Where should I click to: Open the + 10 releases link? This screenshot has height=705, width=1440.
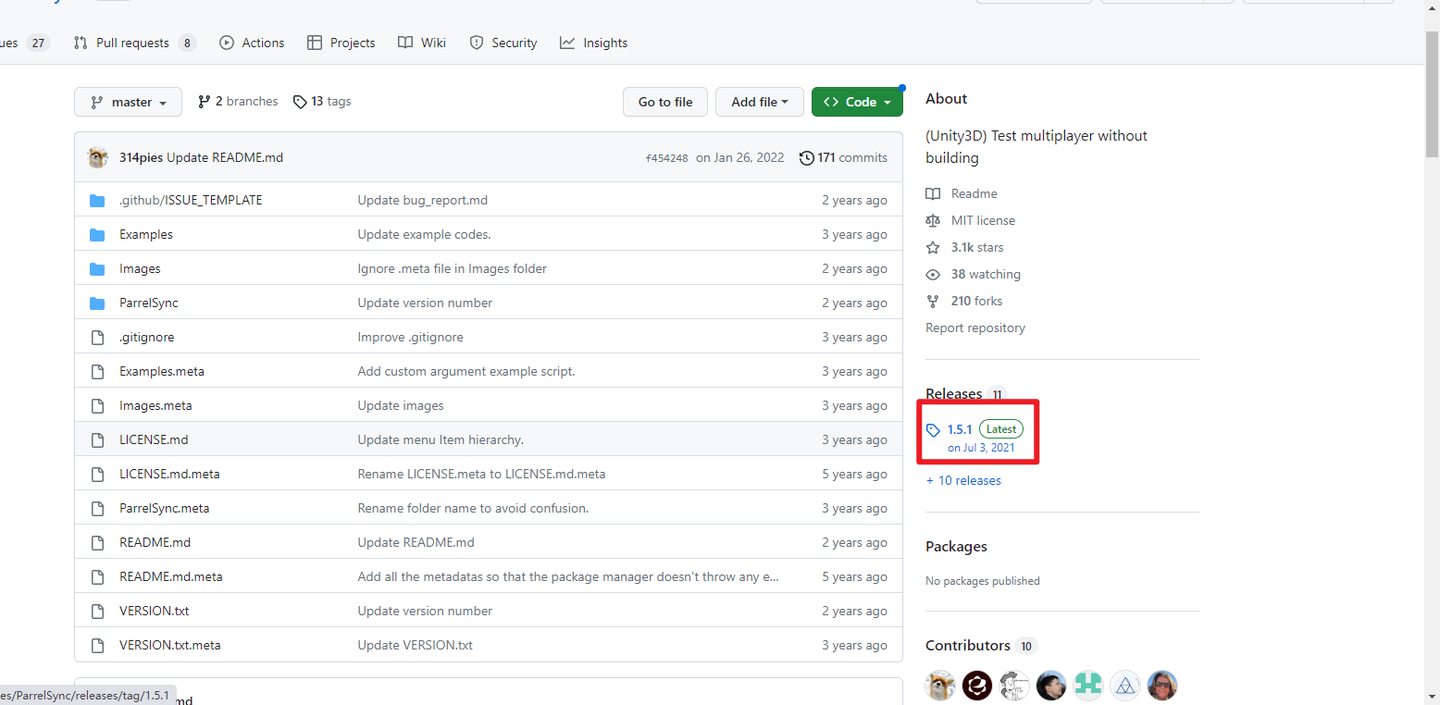tap(963, 481)
